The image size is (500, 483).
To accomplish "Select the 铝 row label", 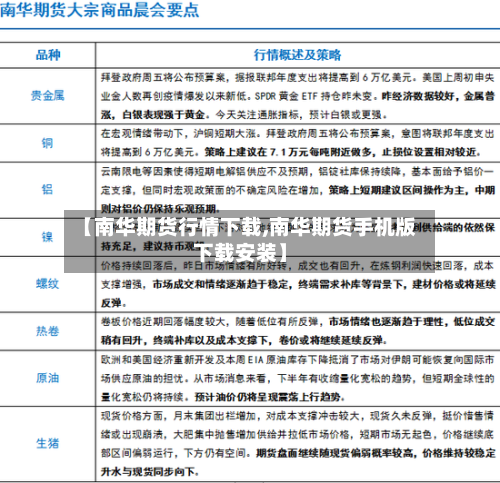I will pyautogui.click(x=47, y=190).
